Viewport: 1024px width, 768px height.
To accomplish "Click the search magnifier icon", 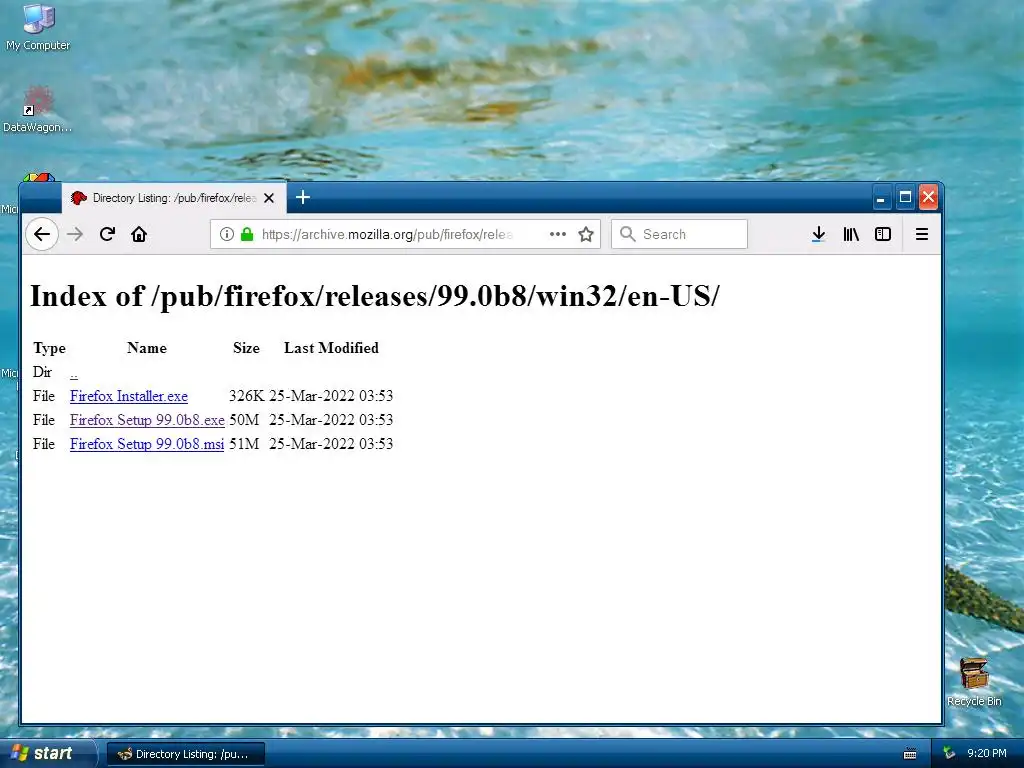I will (x=627, y=234).
